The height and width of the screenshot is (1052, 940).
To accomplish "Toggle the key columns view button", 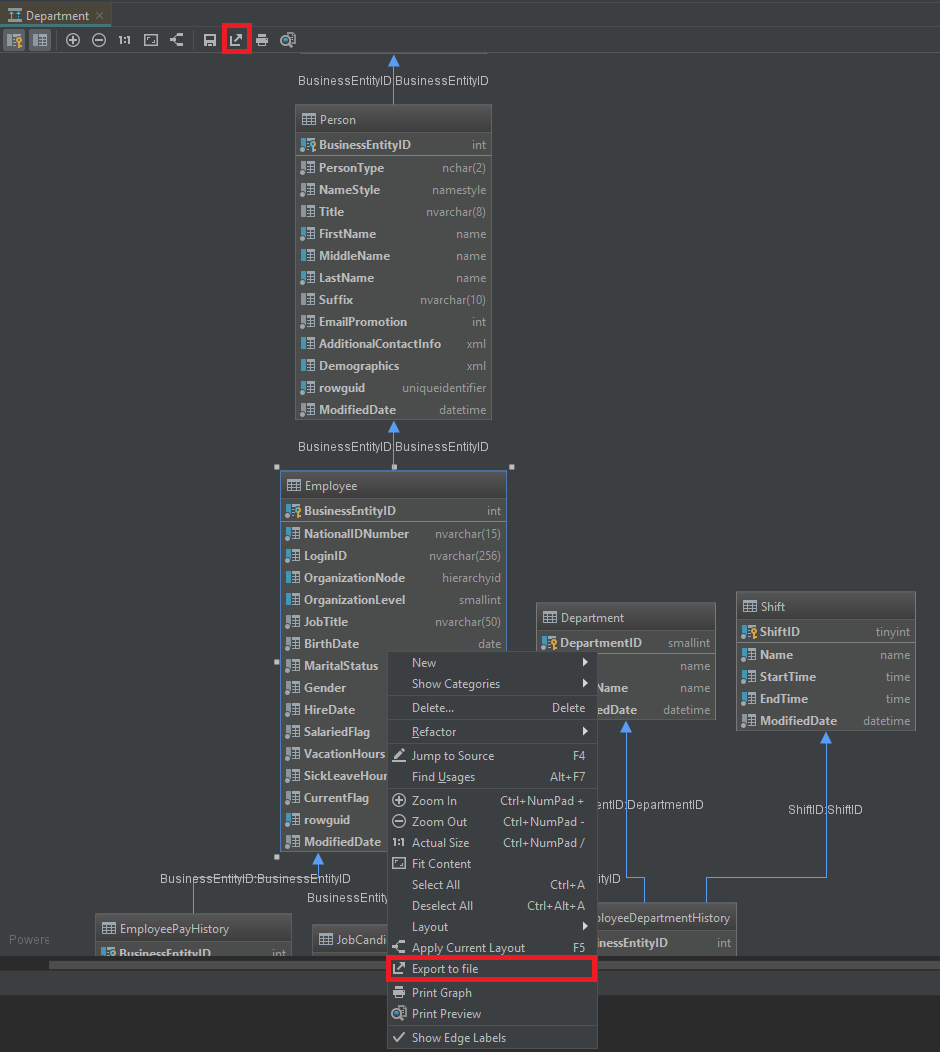I will click(x=15, y=40).
